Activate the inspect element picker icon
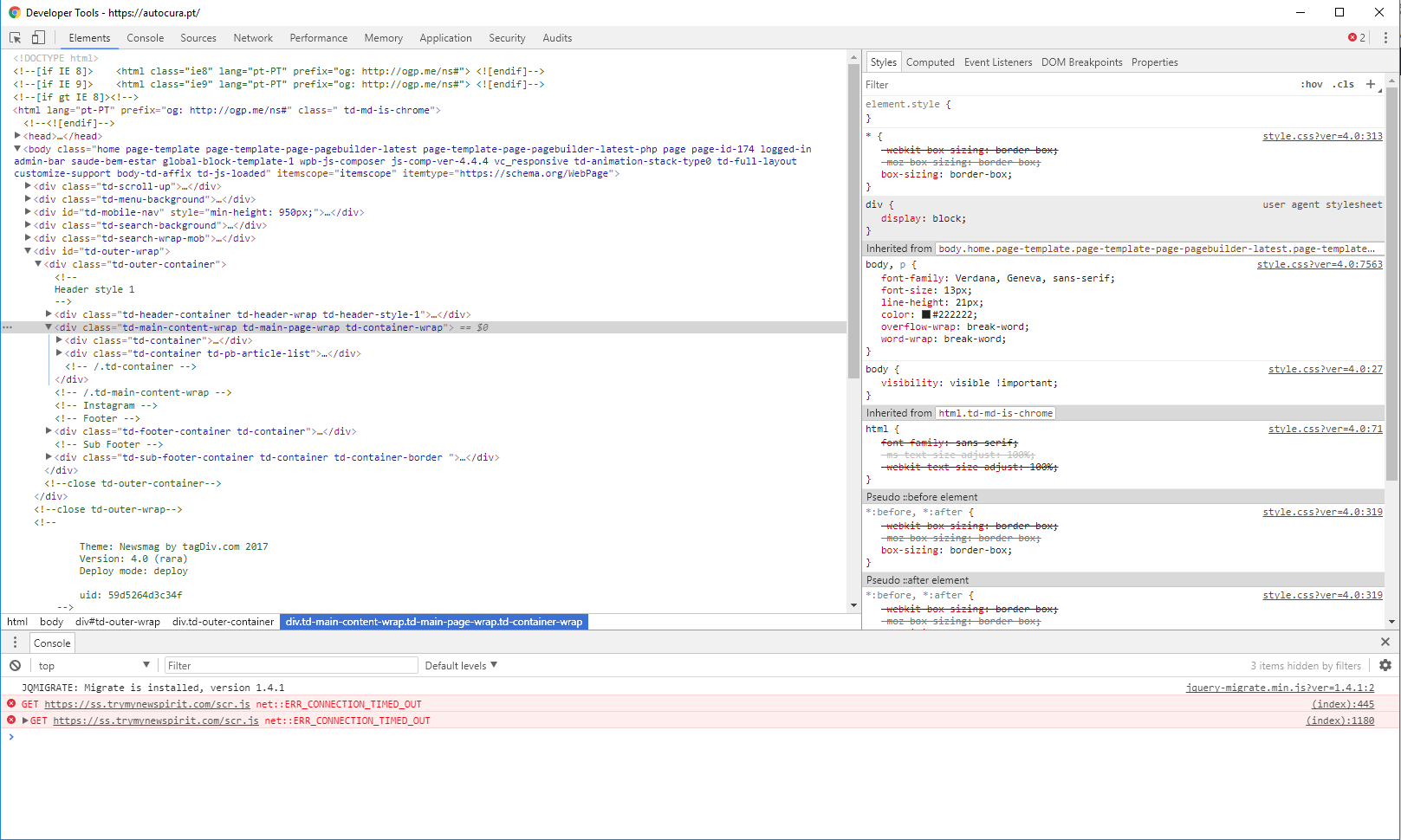The height and width of the screenshot is (840, 1401). click(x=15, y=37)
